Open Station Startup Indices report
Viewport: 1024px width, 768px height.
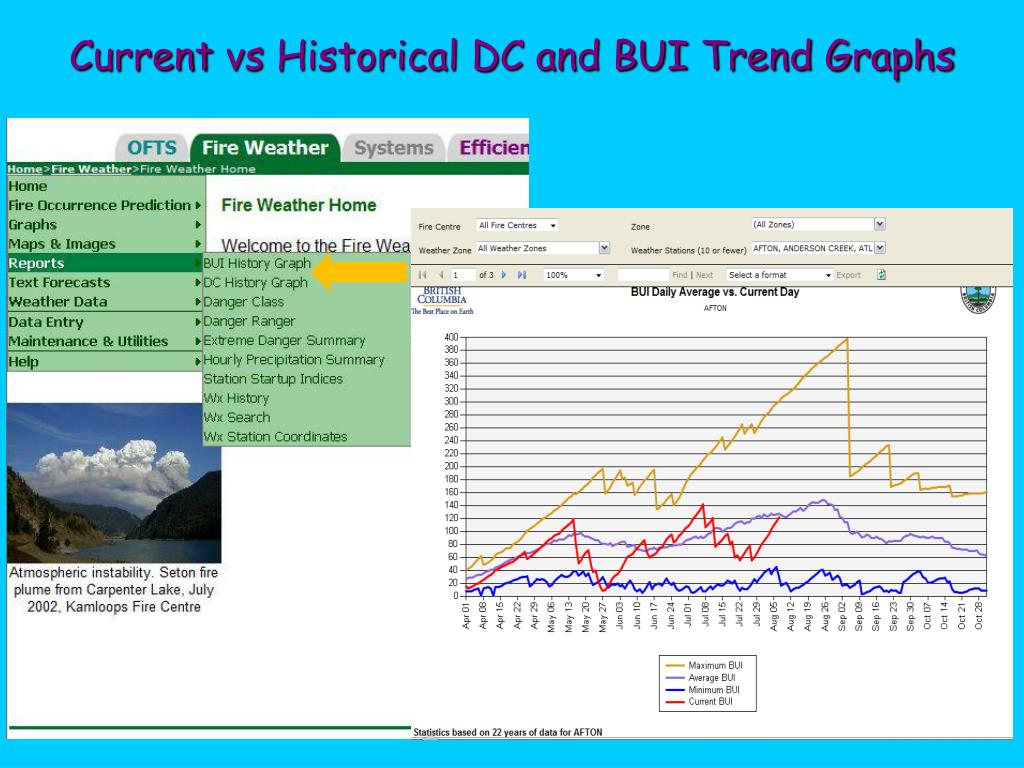point(273,379)
